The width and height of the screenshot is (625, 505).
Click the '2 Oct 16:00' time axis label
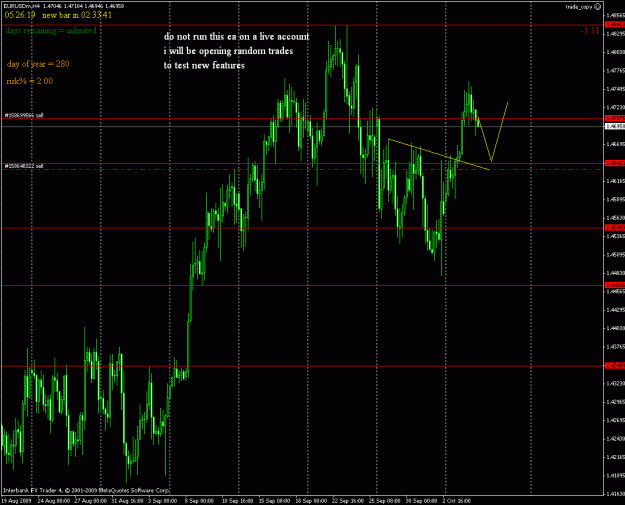pos(457,501)
